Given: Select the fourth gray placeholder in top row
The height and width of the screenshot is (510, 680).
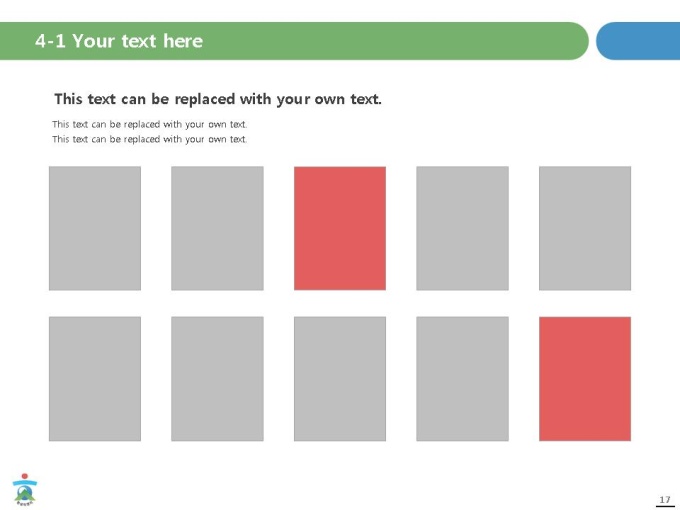Looking at the screenshot, I should pyautogui.click(x=462, y=228).
